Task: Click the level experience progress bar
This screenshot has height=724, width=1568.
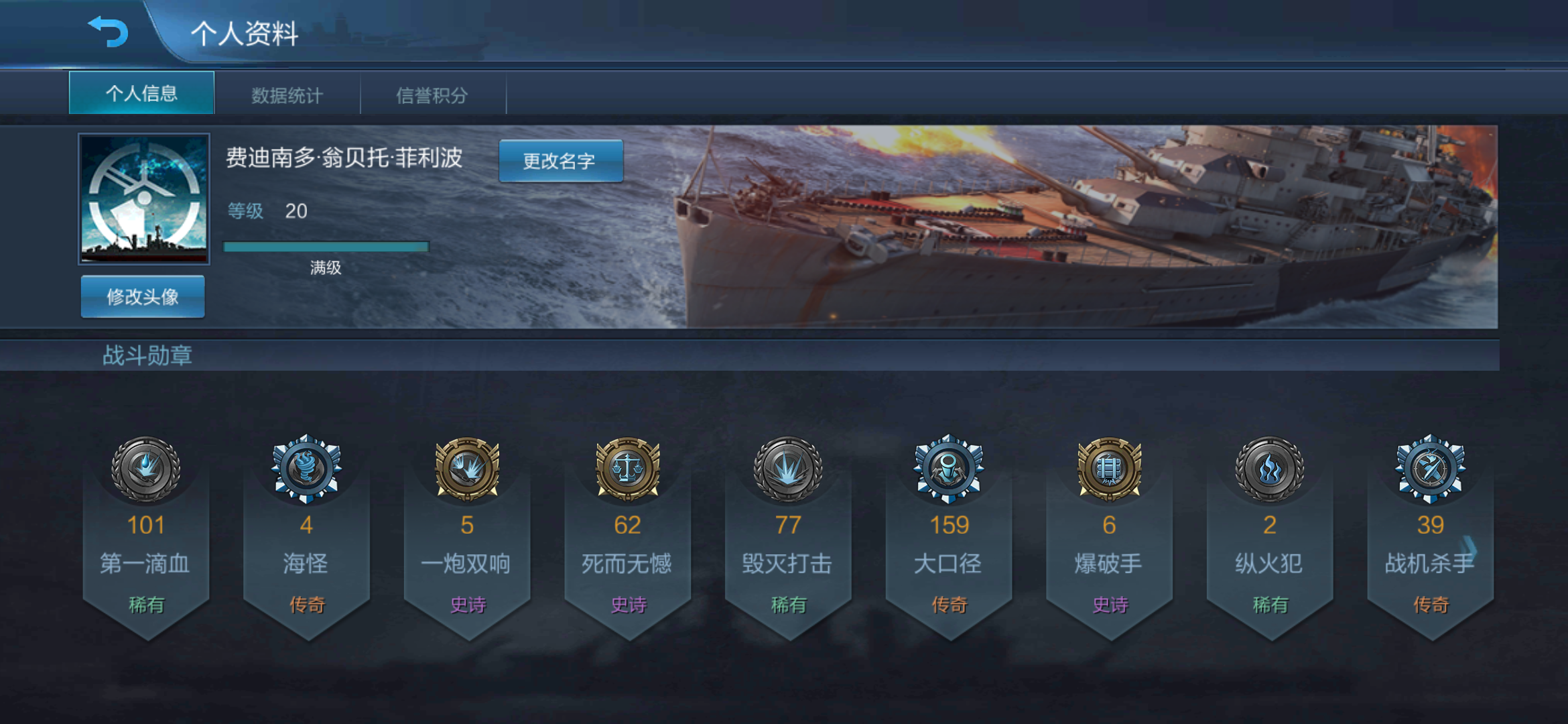Action: 326,247
